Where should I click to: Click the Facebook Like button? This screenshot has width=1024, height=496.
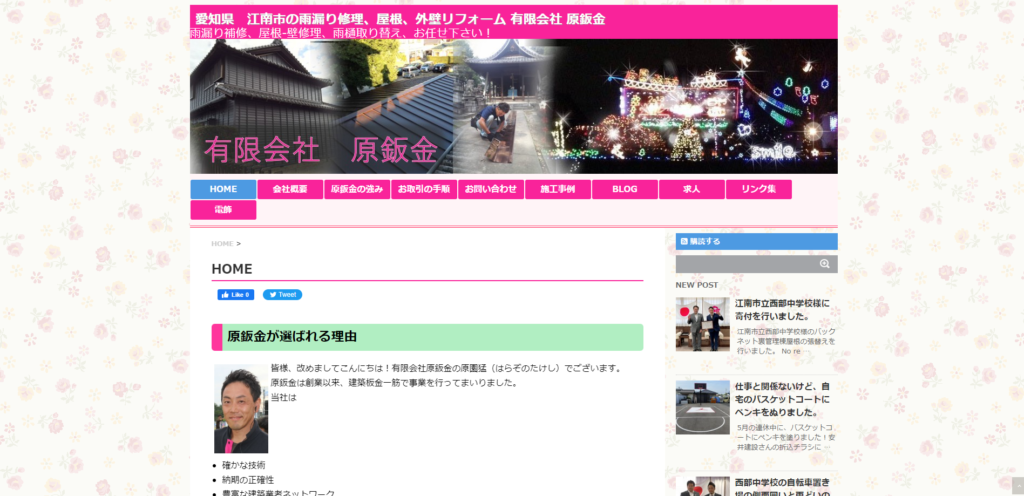click(236, 294)
